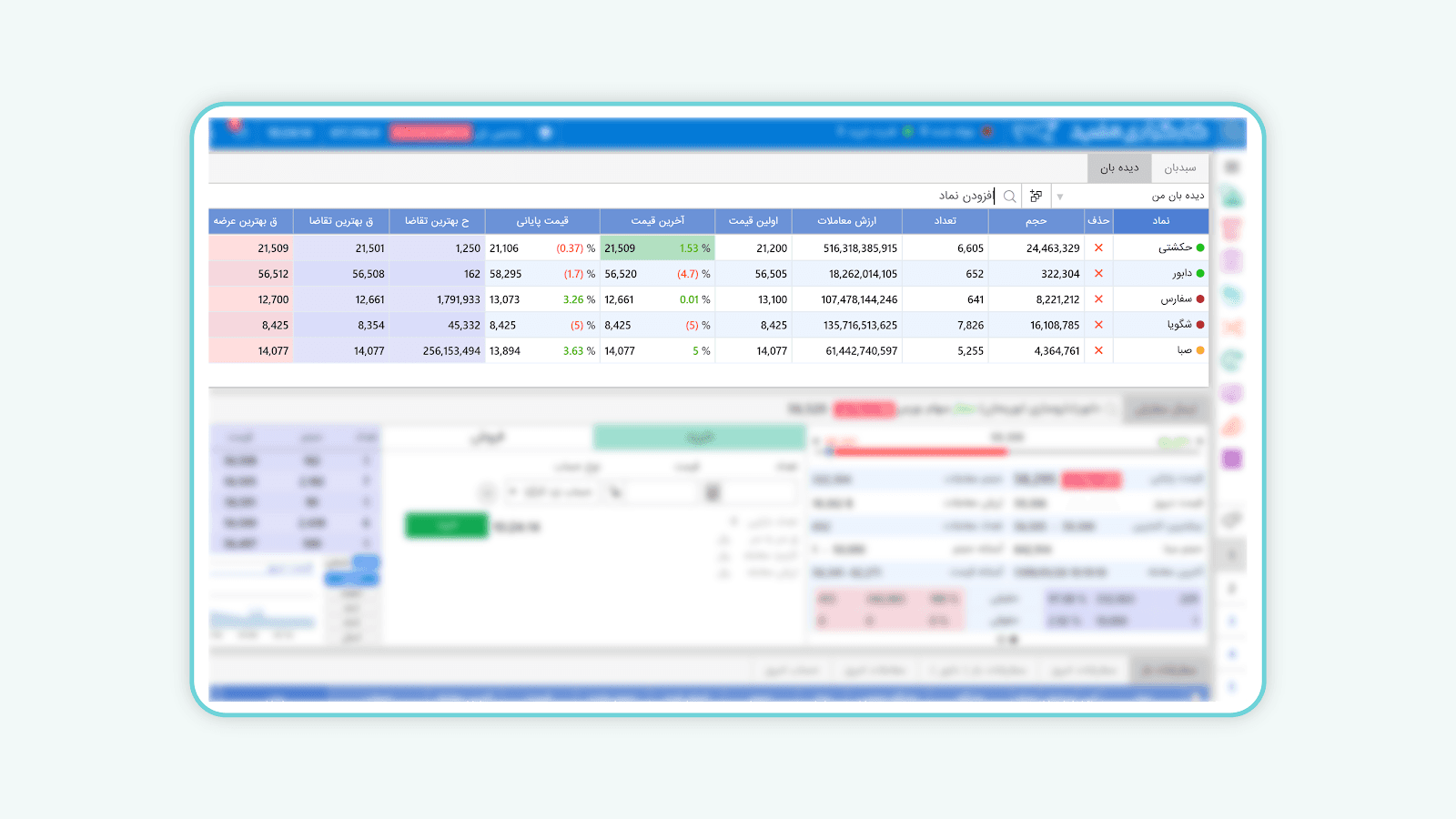
Task: Click trade count 6,605
Action: coord(970,248)
